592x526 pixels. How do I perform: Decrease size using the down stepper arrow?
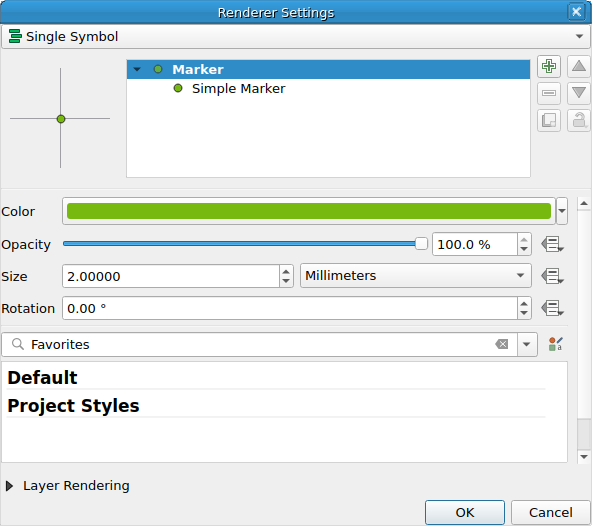[x=286, y=281]
